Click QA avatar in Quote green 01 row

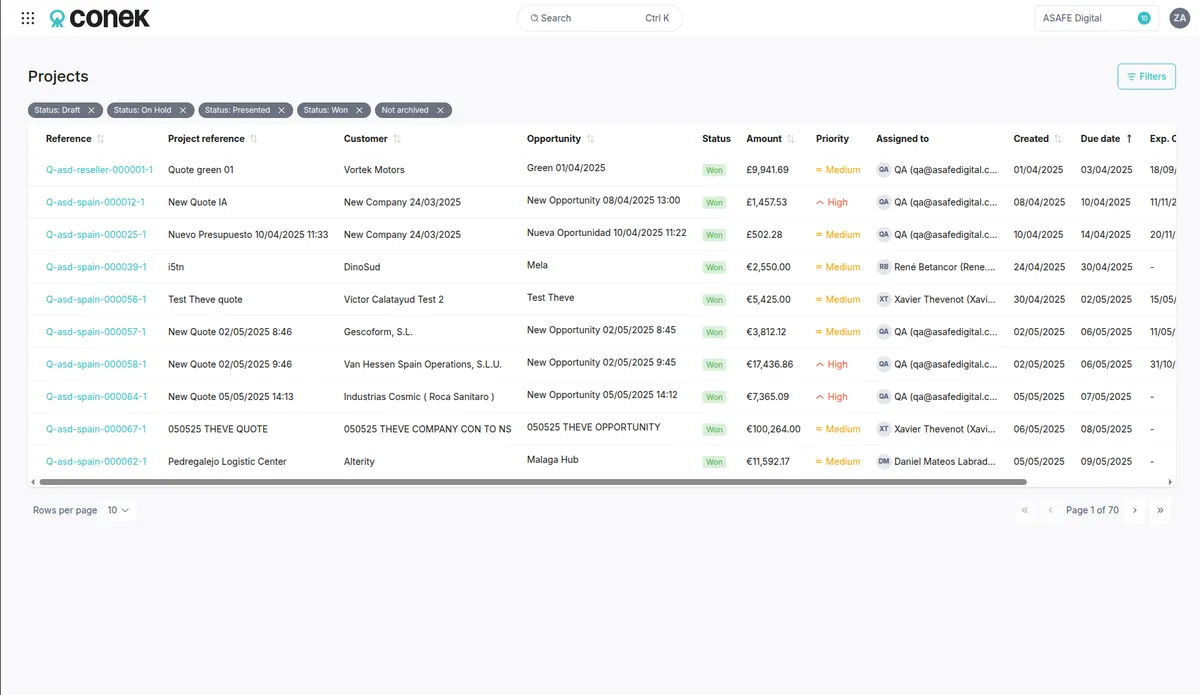click(883, 170)
